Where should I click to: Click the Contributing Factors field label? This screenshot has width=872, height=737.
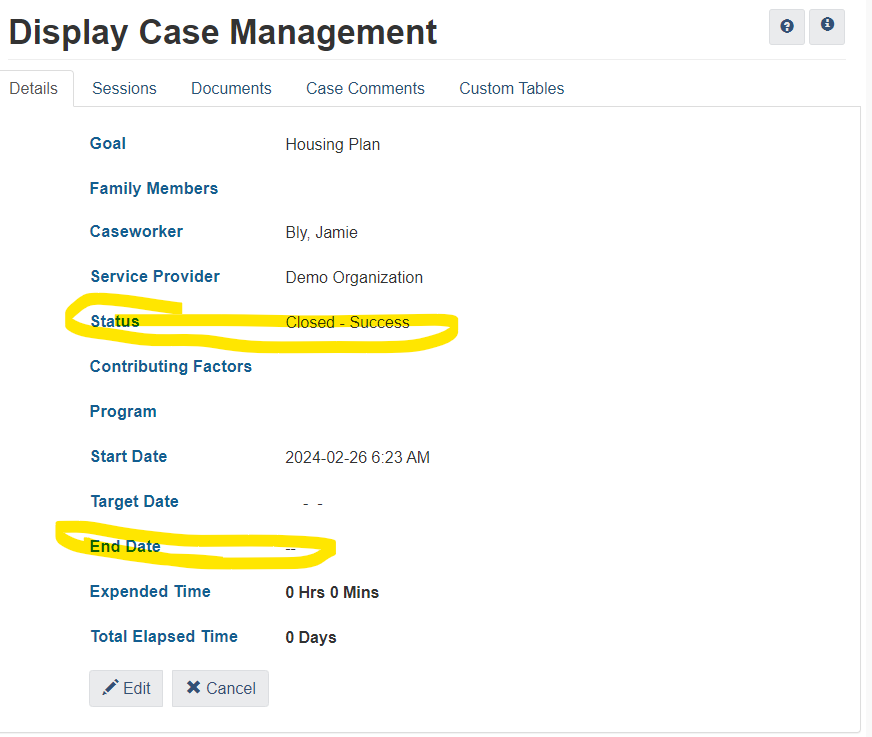[x=170, y=366]
